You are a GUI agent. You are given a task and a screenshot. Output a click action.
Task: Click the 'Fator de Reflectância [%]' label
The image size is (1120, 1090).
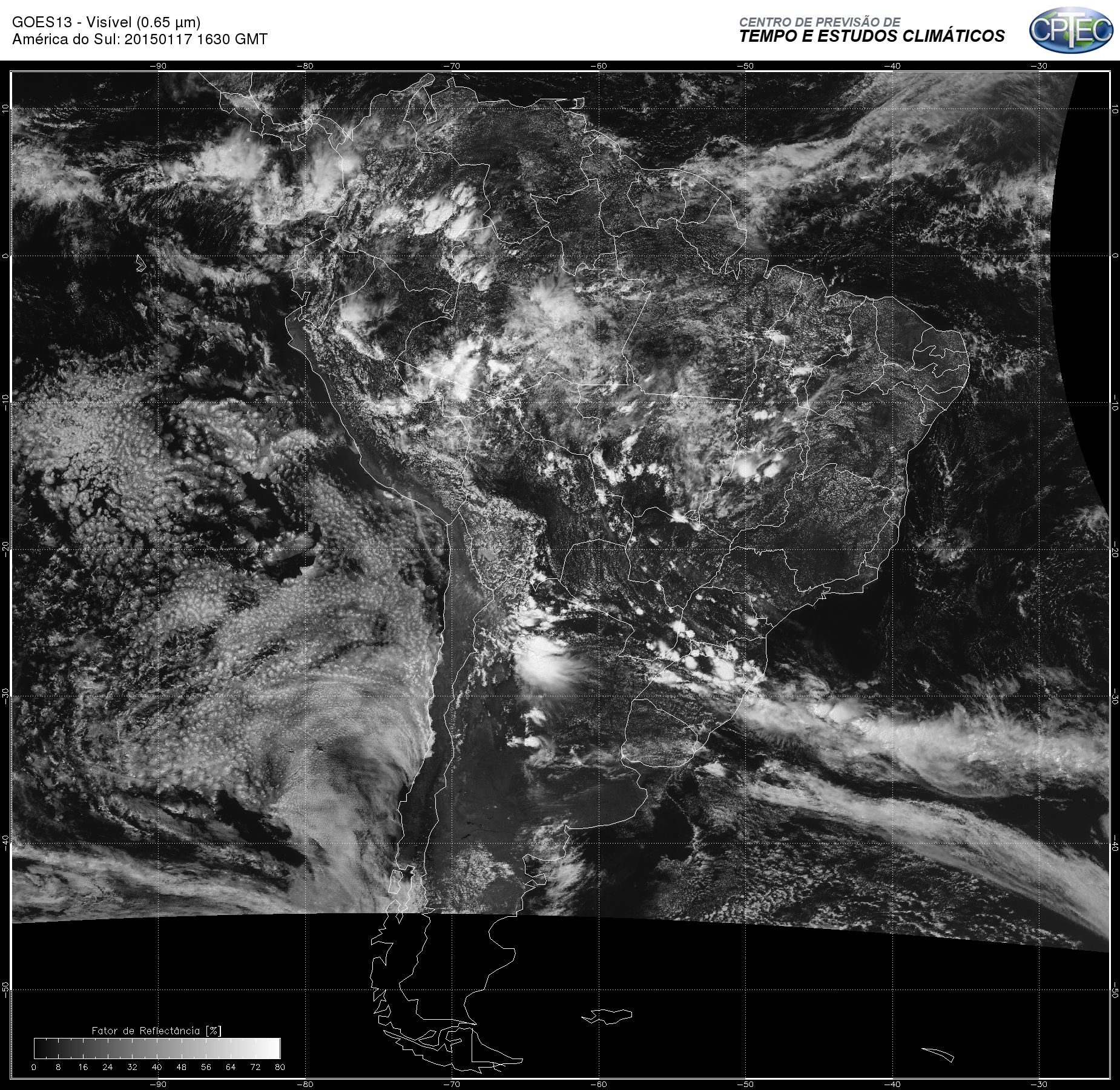pos(157,1031)
